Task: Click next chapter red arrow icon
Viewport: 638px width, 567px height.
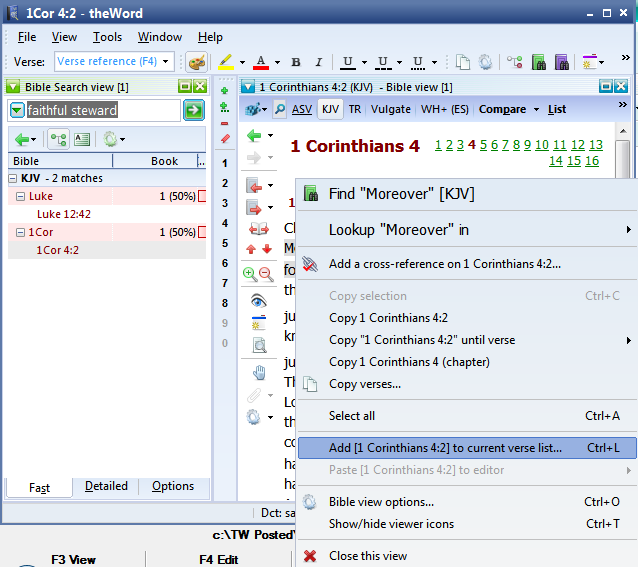Action: 255,208
